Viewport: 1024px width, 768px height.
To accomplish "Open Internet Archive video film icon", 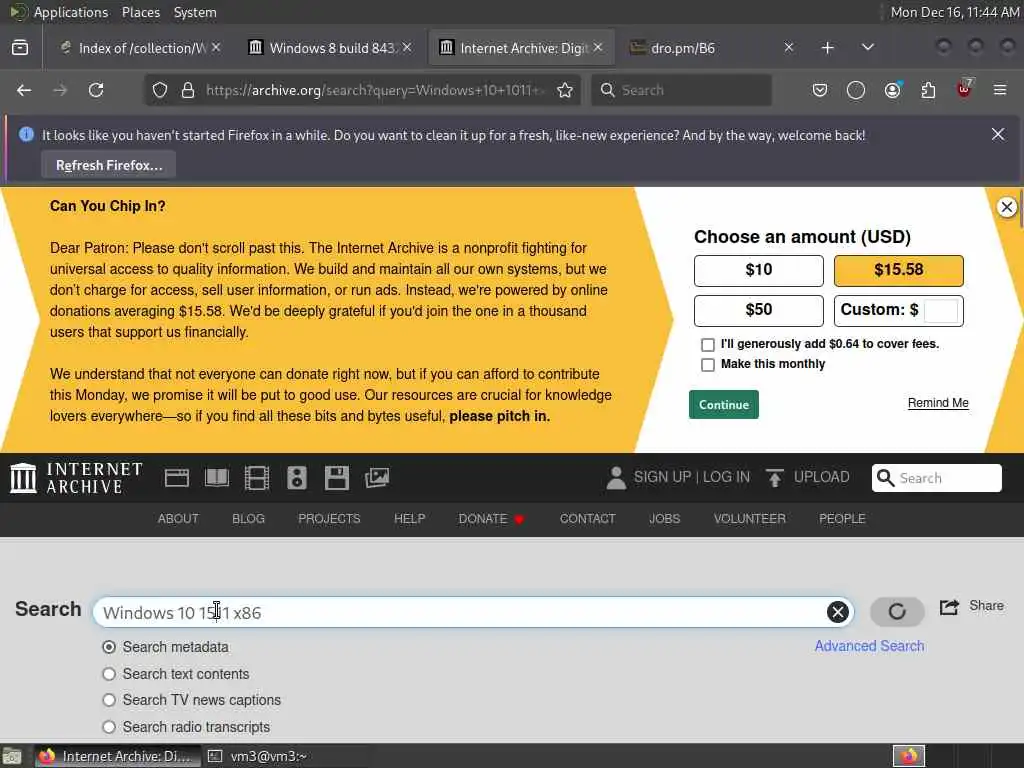I will point(257,478).
